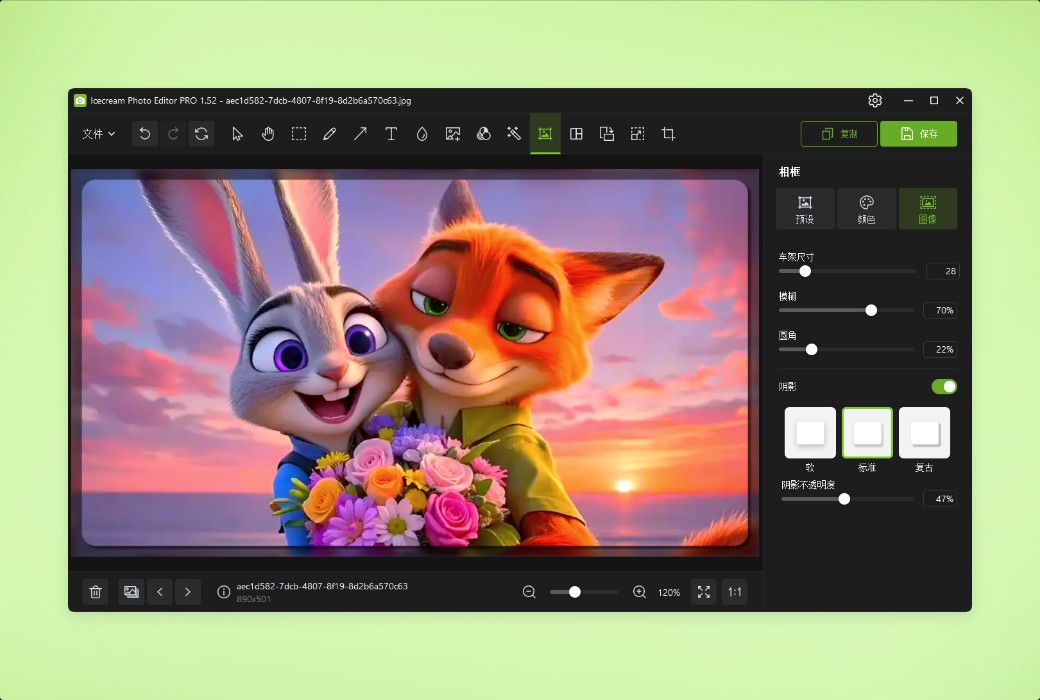The width and height of the screenshot is (1040, 700).
Task: Switch to the 预设 tab
Action: tap(805, 208)
